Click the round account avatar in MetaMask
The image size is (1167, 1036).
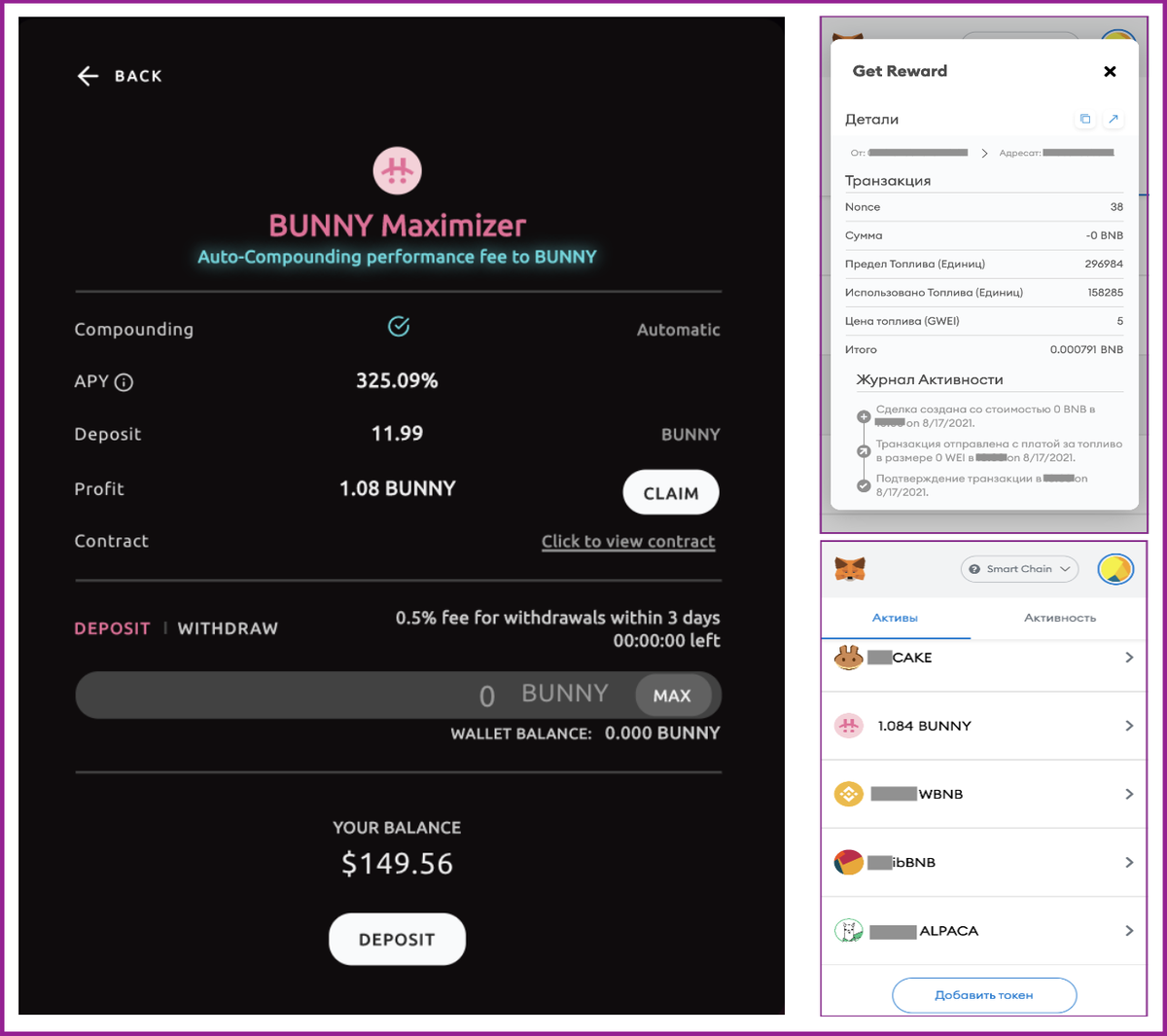pyautogui.click(x=1115, y=569)
